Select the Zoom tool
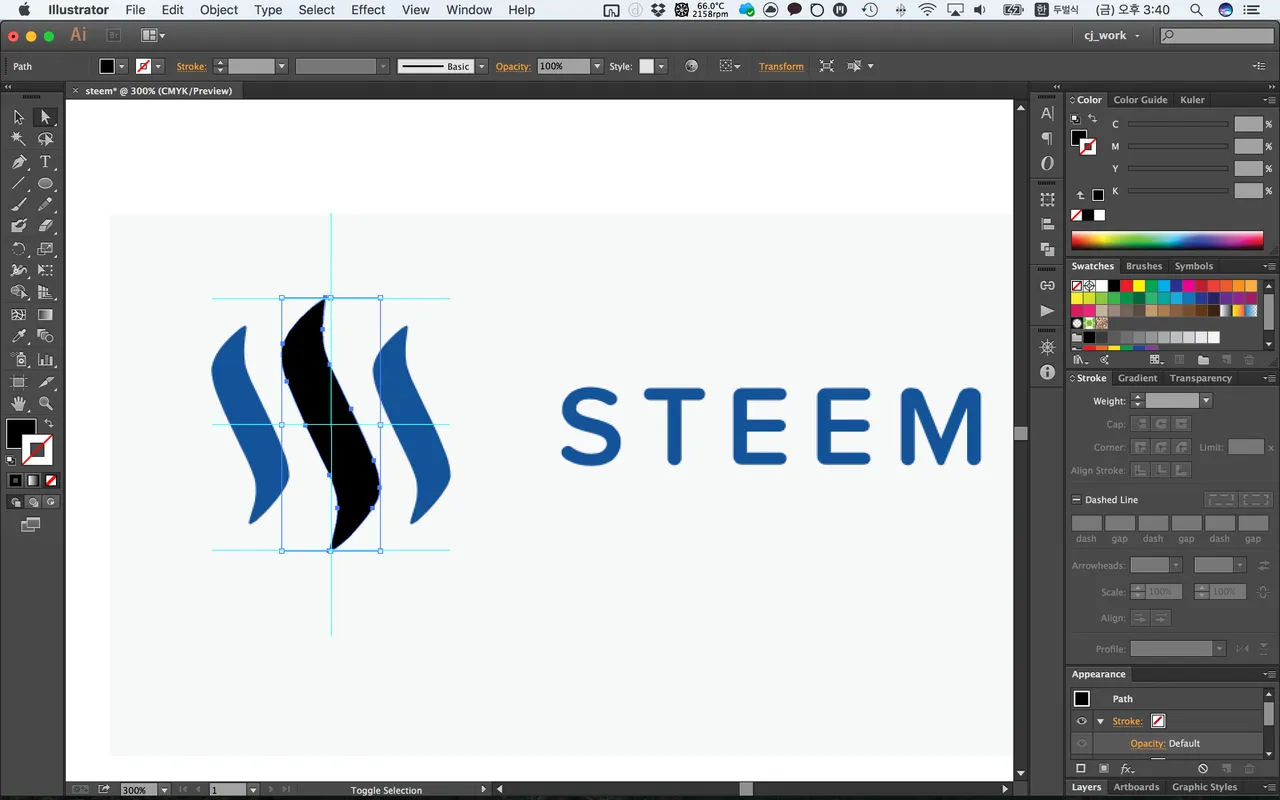 (45, 404)
